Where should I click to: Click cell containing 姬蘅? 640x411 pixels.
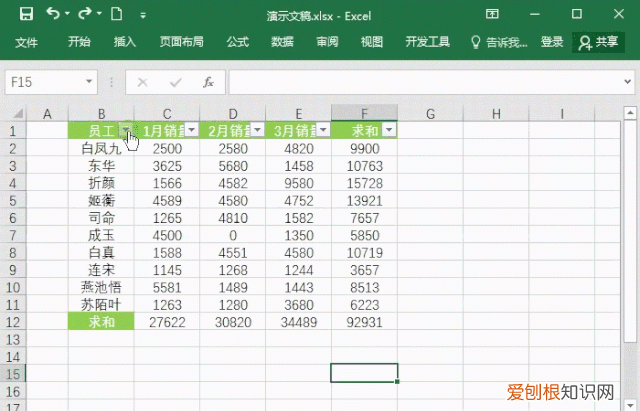pyautogui.click(x=101, y=201)
